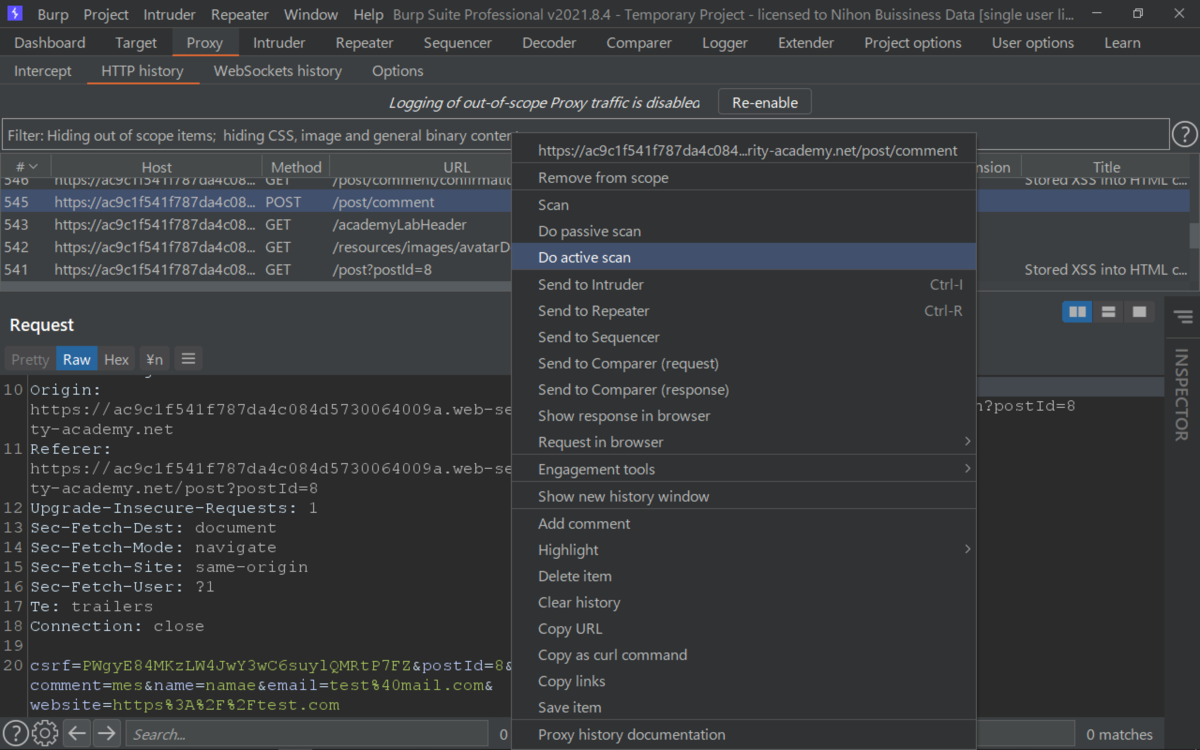Expand the INSPECTOR side panel
This screenshot has height=750, width=1200.
coord(1181,394)
